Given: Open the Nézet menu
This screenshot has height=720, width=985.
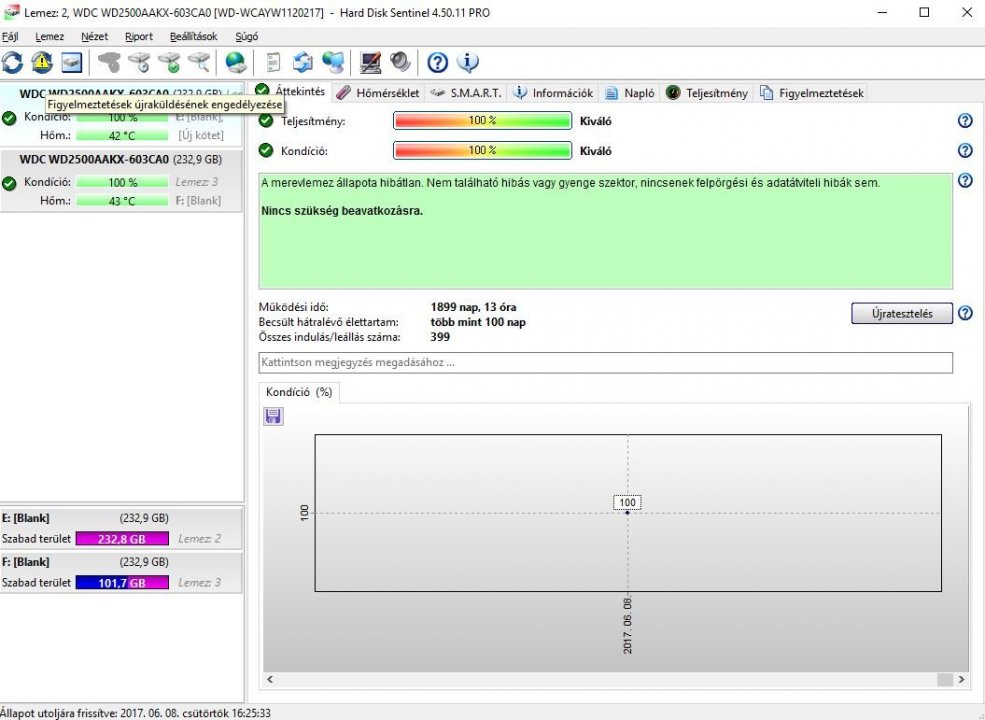Looking at the screenshot, I should [94, 36].
